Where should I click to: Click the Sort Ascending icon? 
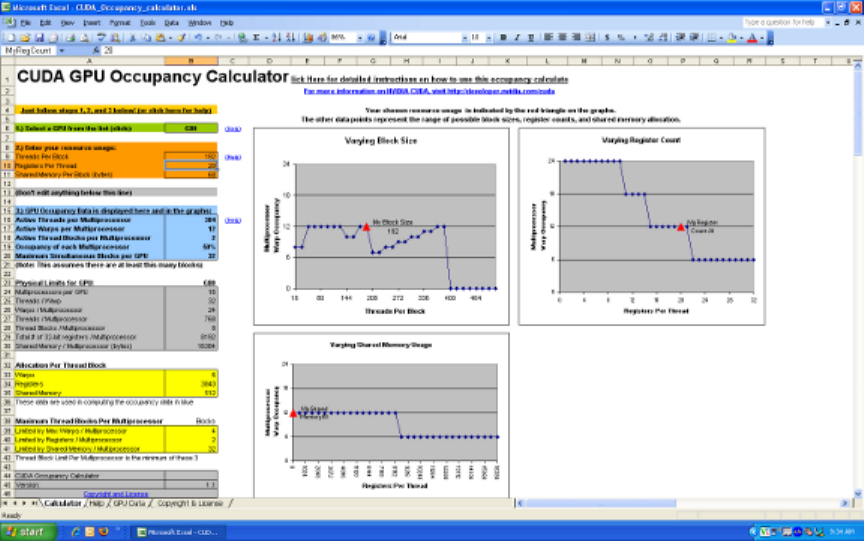[x=276, y=37]
